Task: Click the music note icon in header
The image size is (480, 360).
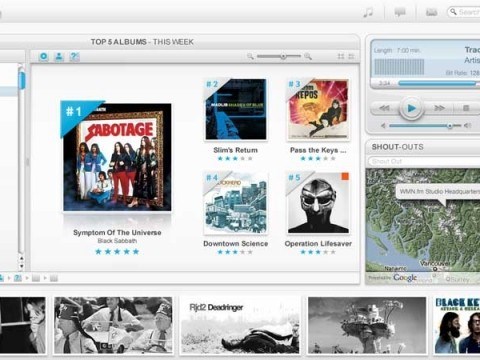Action: [368, 13]
